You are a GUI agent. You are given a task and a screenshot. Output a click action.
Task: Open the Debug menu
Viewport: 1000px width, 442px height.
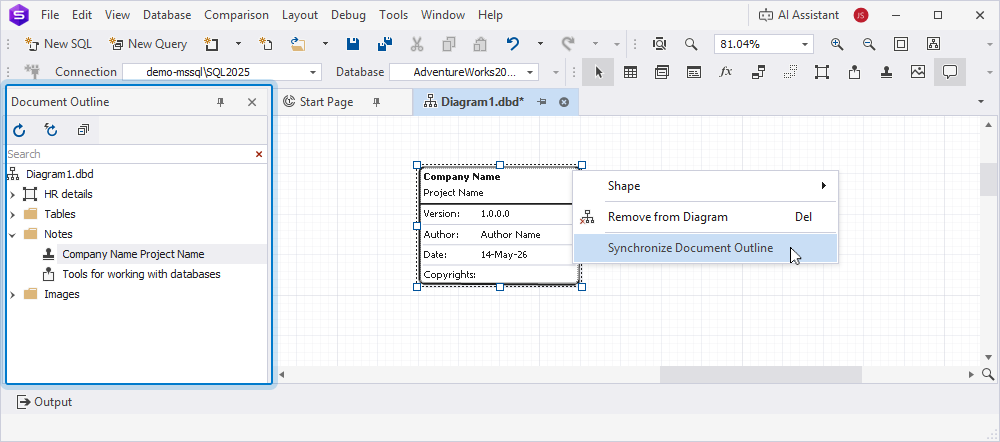click(349, 15)
